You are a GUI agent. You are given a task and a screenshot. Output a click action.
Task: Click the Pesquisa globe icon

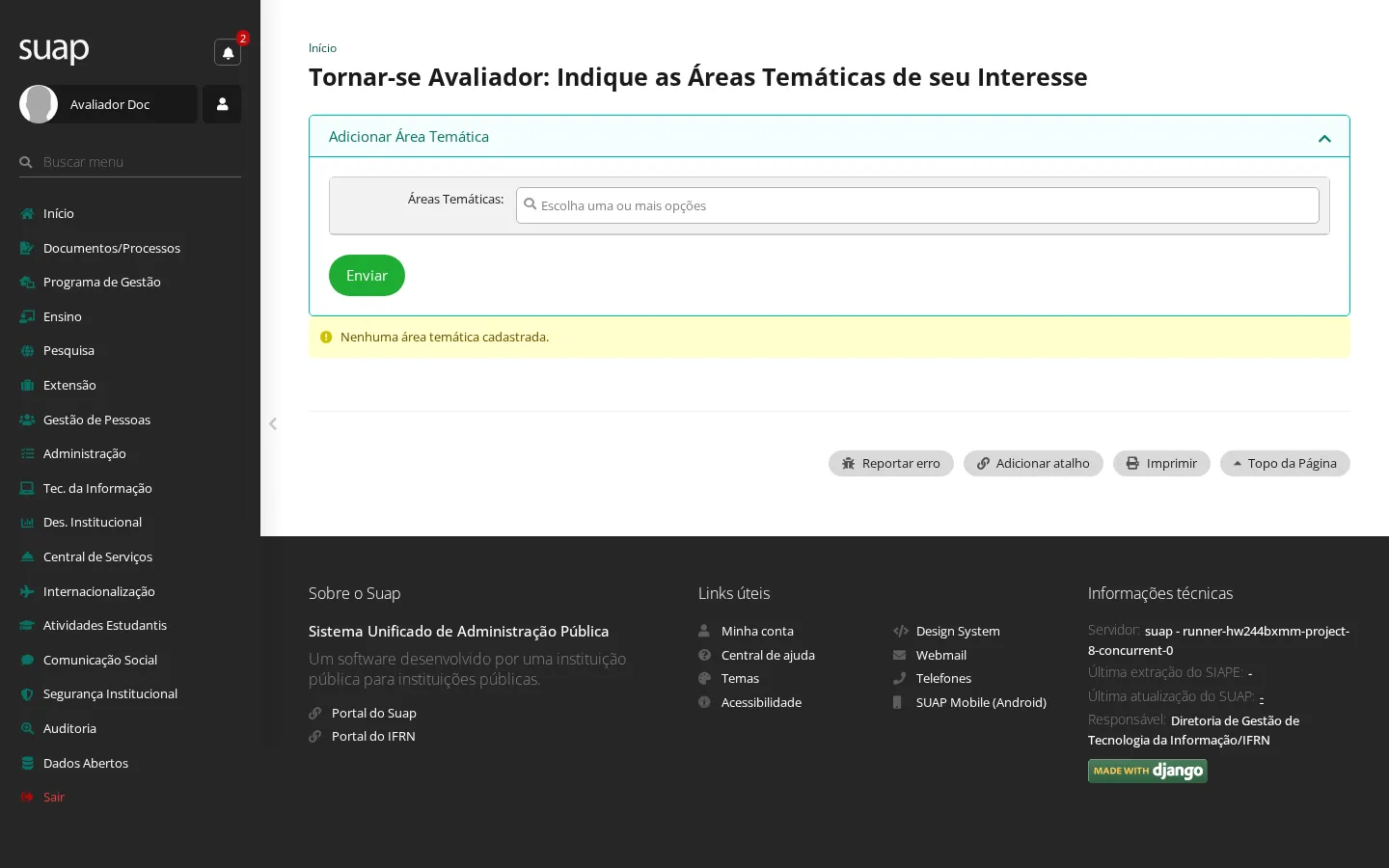[x=27, y=351]
